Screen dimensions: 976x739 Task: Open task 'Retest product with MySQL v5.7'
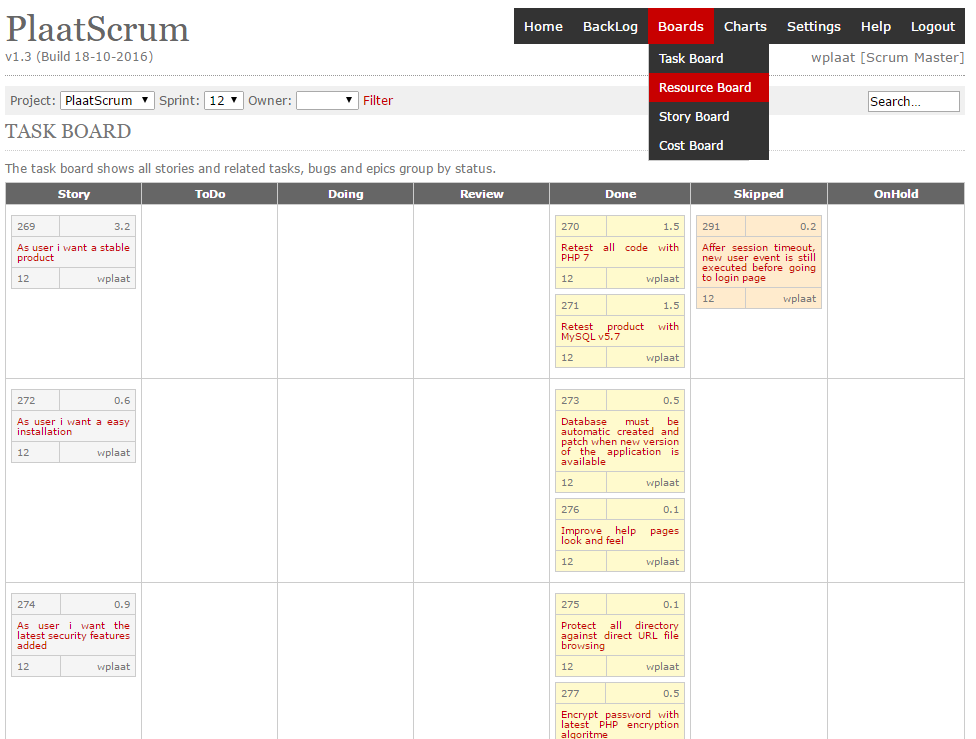(620, 331)
